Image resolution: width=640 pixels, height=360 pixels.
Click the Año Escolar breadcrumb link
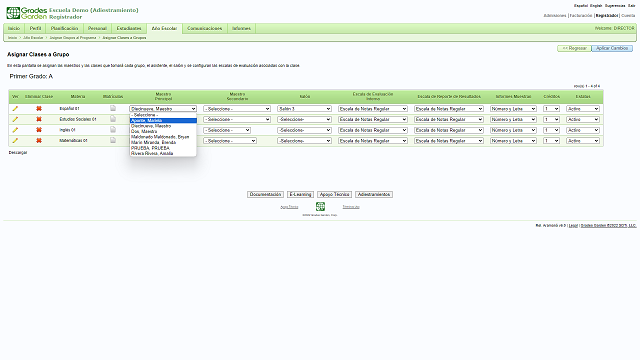click(33, 38)
